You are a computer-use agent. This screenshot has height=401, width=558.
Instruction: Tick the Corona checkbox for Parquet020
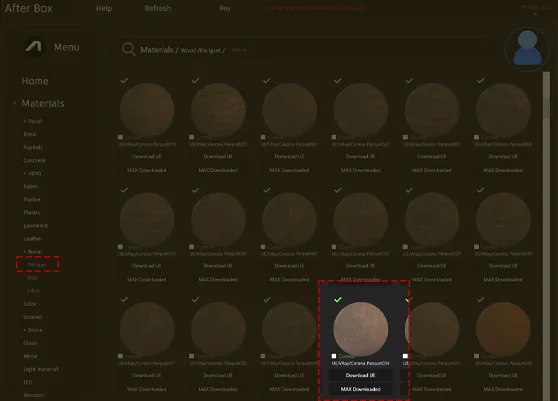pos(191,137)
